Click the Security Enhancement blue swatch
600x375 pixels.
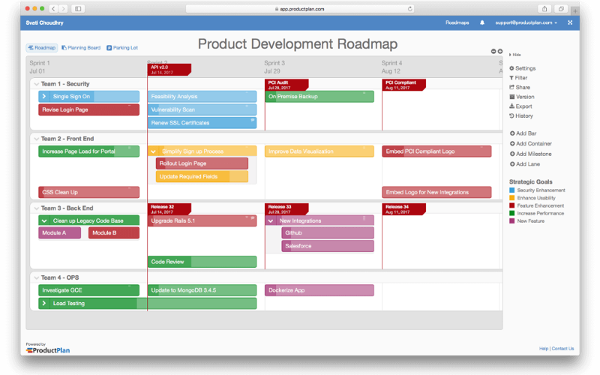tap(512, 190)
